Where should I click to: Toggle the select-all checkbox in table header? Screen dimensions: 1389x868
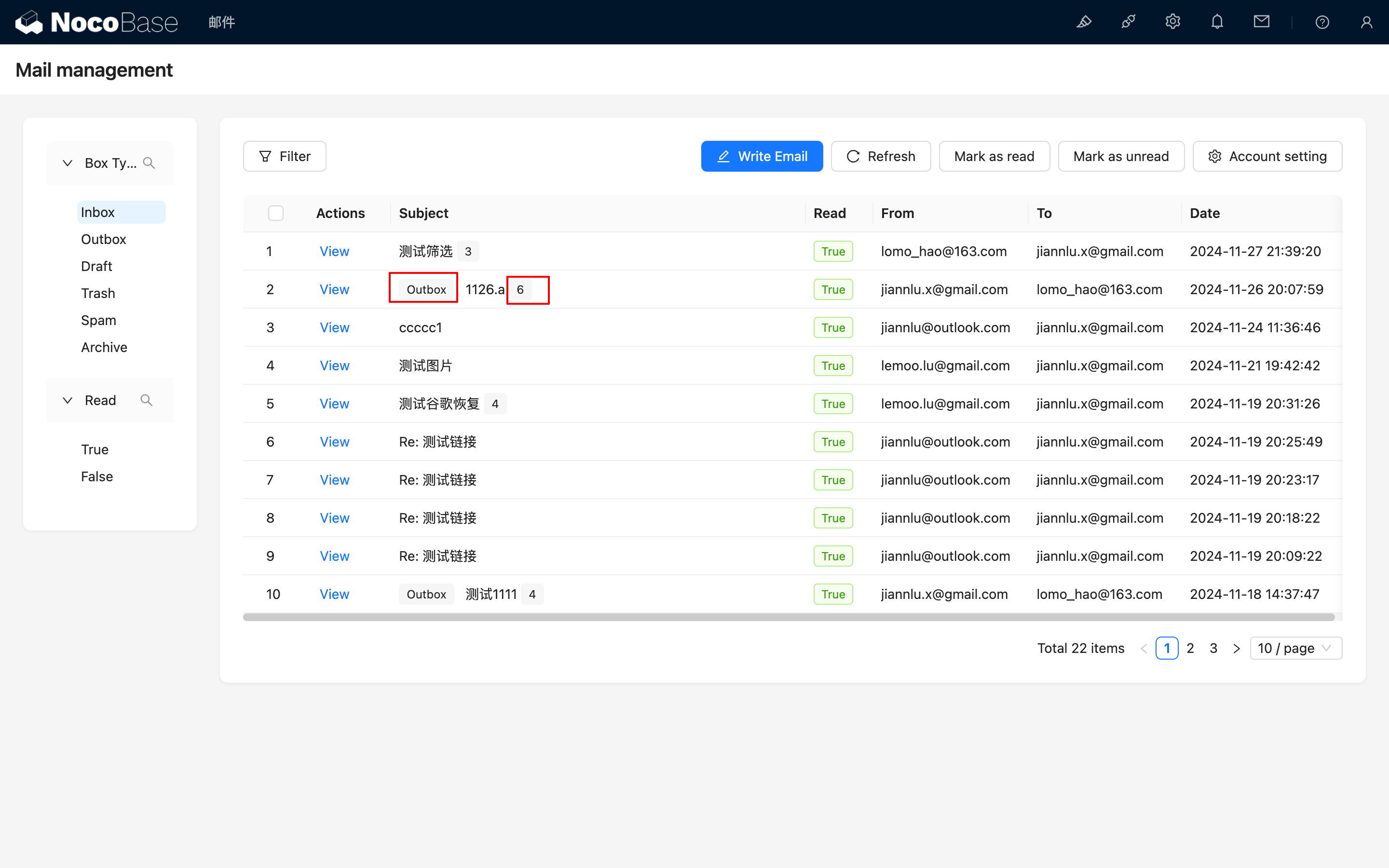[276, 213]
